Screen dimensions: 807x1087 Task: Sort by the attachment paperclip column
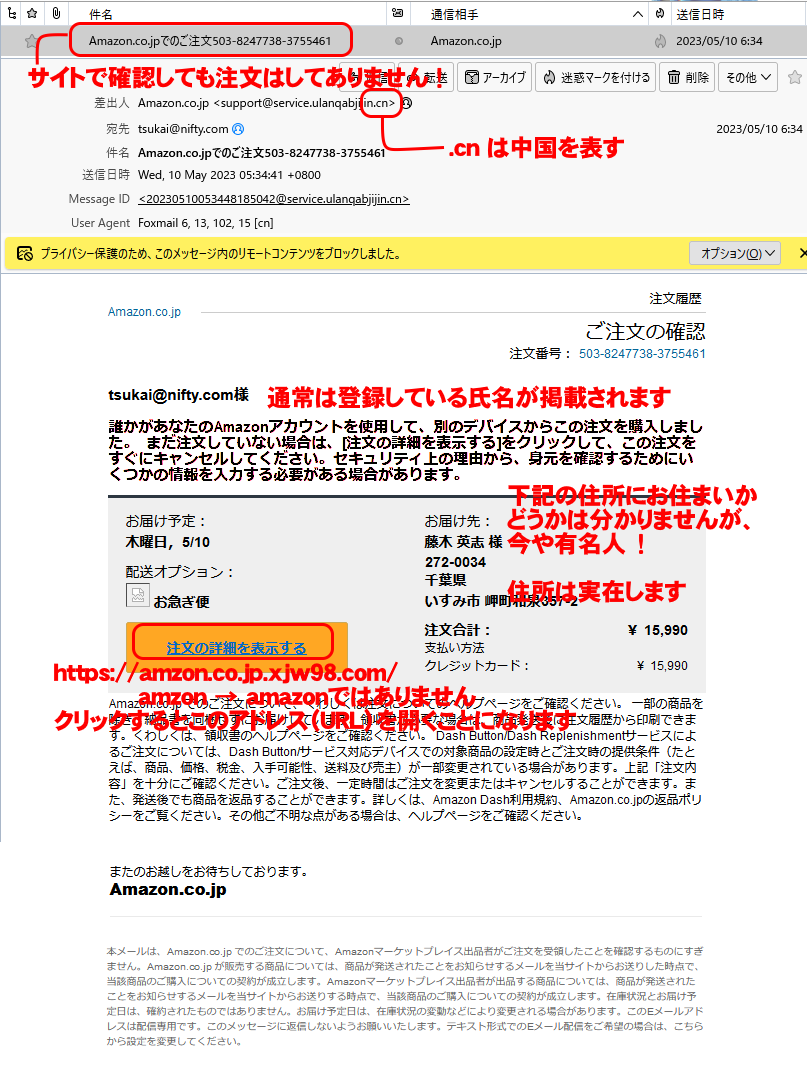pos(56,13)
